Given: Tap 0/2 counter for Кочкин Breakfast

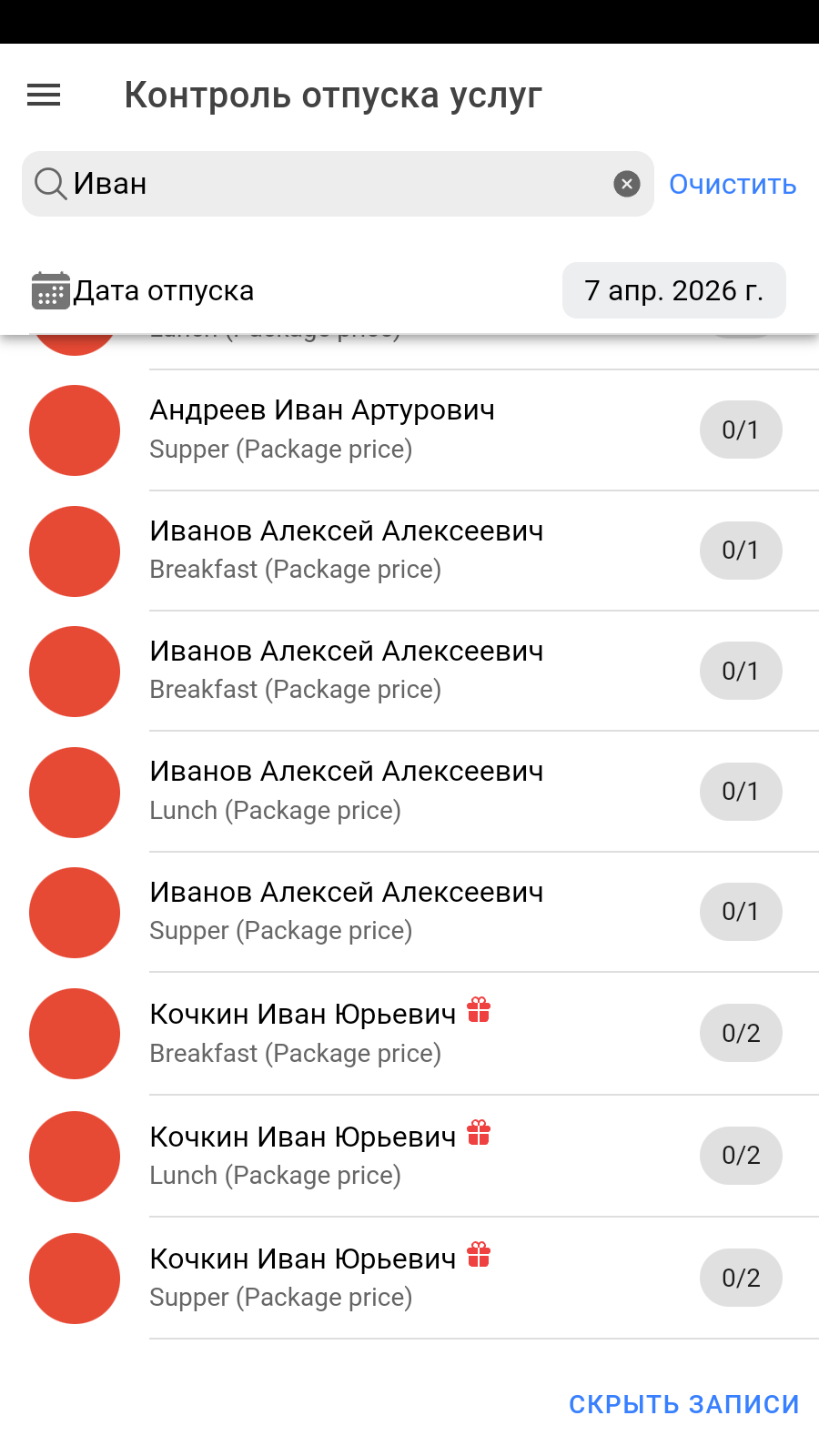Looking at the screenshot, I should tap(740, 1033).
